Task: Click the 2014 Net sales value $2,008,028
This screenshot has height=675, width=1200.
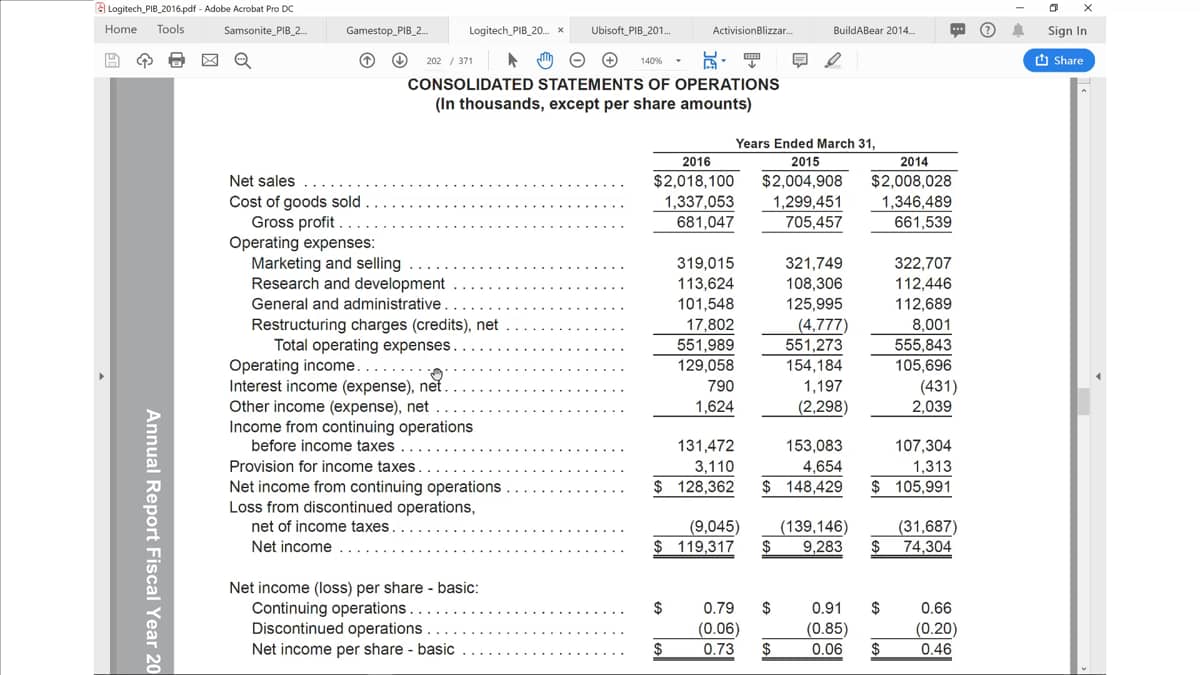Action: point(911,181)
